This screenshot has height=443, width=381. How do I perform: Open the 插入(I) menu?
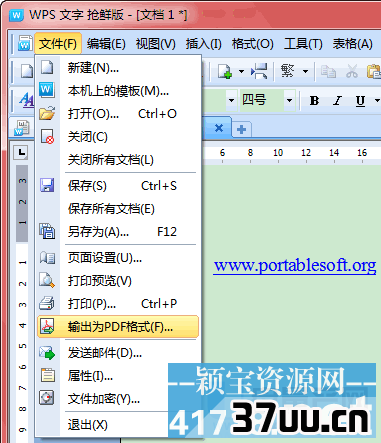[203, 44]
